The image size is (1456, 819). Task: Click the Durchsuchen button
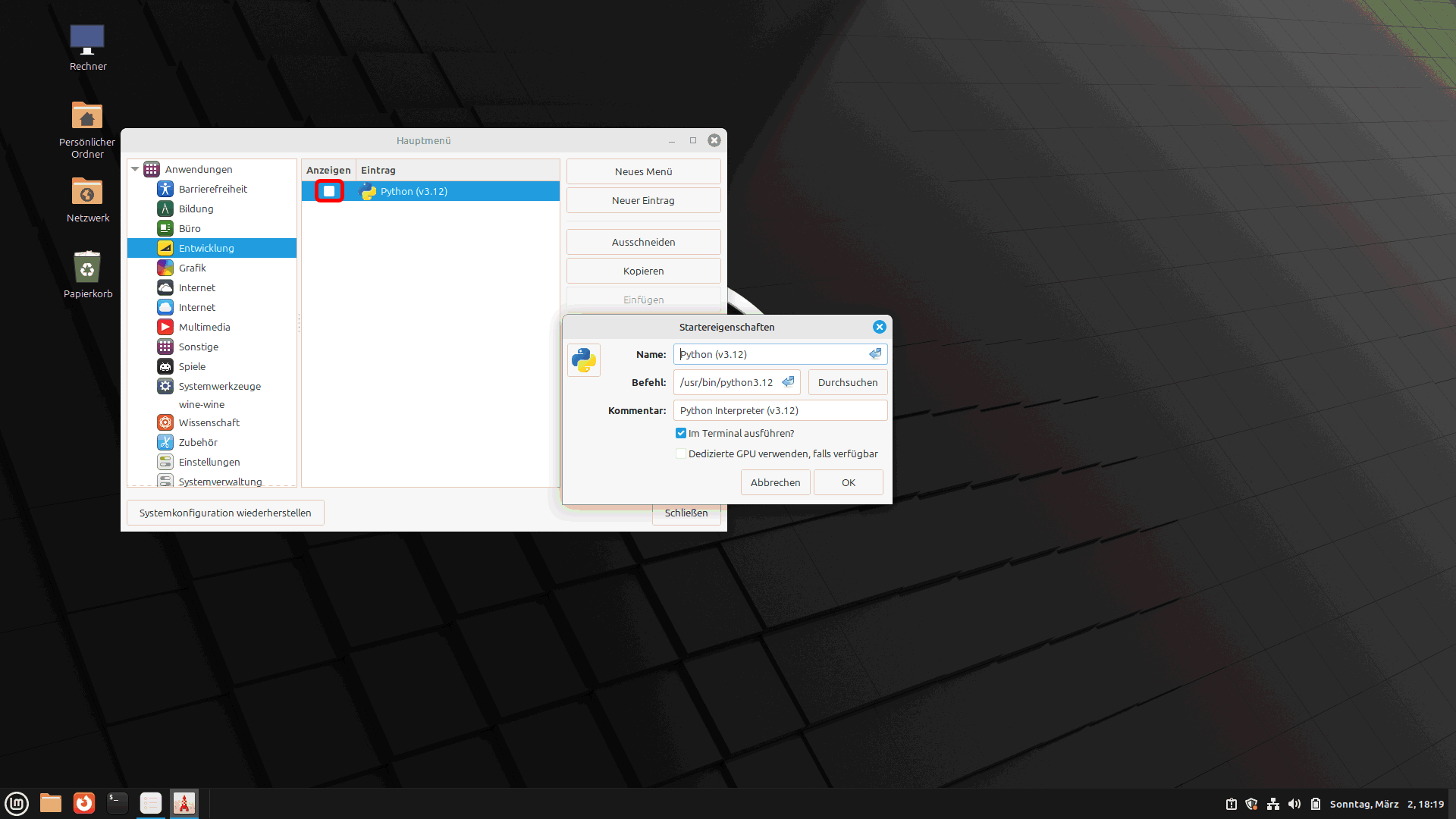tap(847, 382)
